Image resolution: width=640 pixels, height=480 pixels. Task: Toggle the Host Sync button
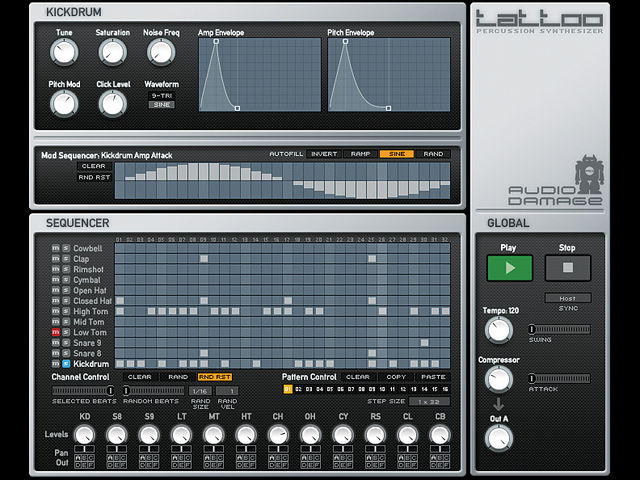click(x=568, y=298)
